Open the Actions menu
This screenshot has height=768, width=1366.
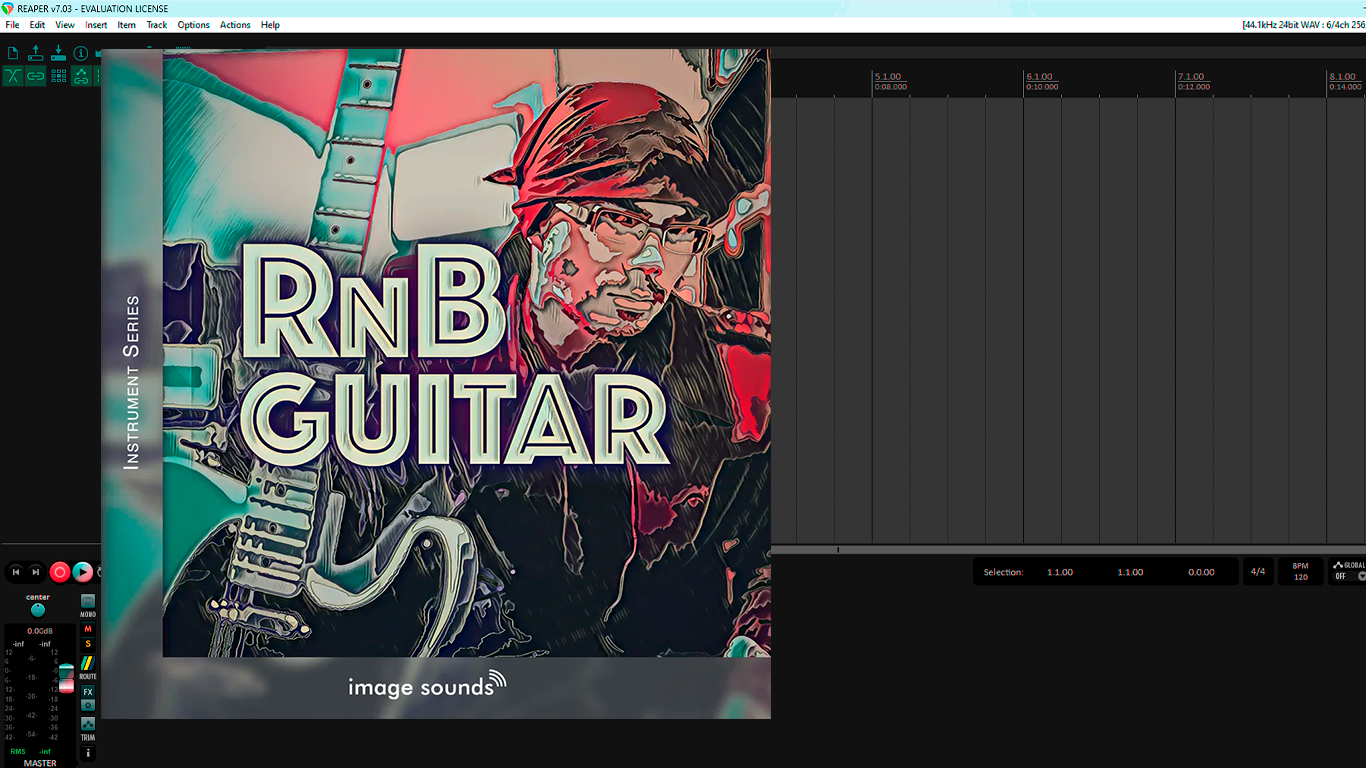point(235,25)
